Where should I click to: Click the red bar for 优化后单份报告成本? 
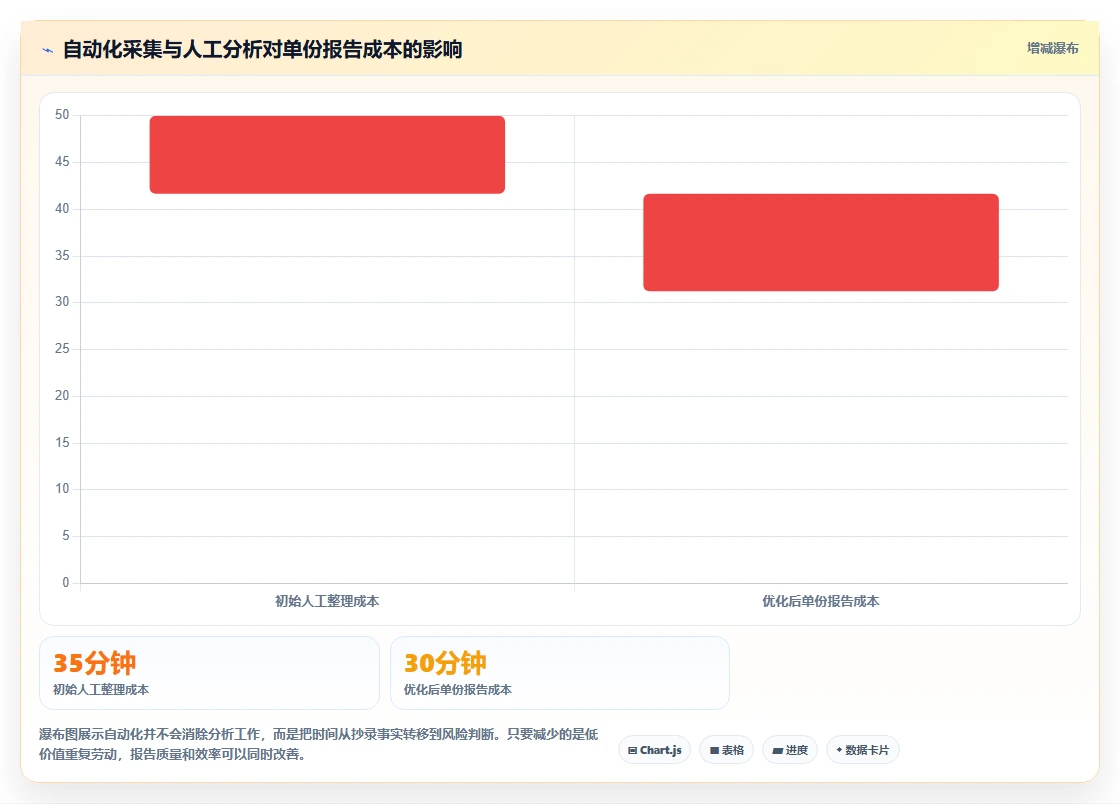(821, 242)
